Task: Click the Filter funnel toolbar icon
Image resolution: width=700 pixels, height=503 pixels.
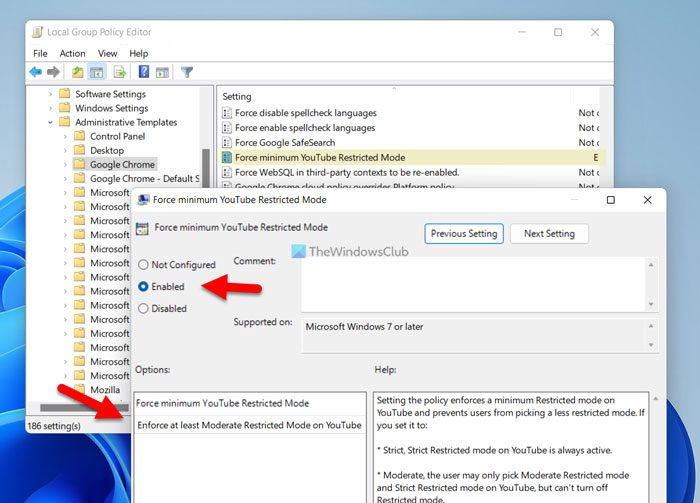Action: pos(187,71)
